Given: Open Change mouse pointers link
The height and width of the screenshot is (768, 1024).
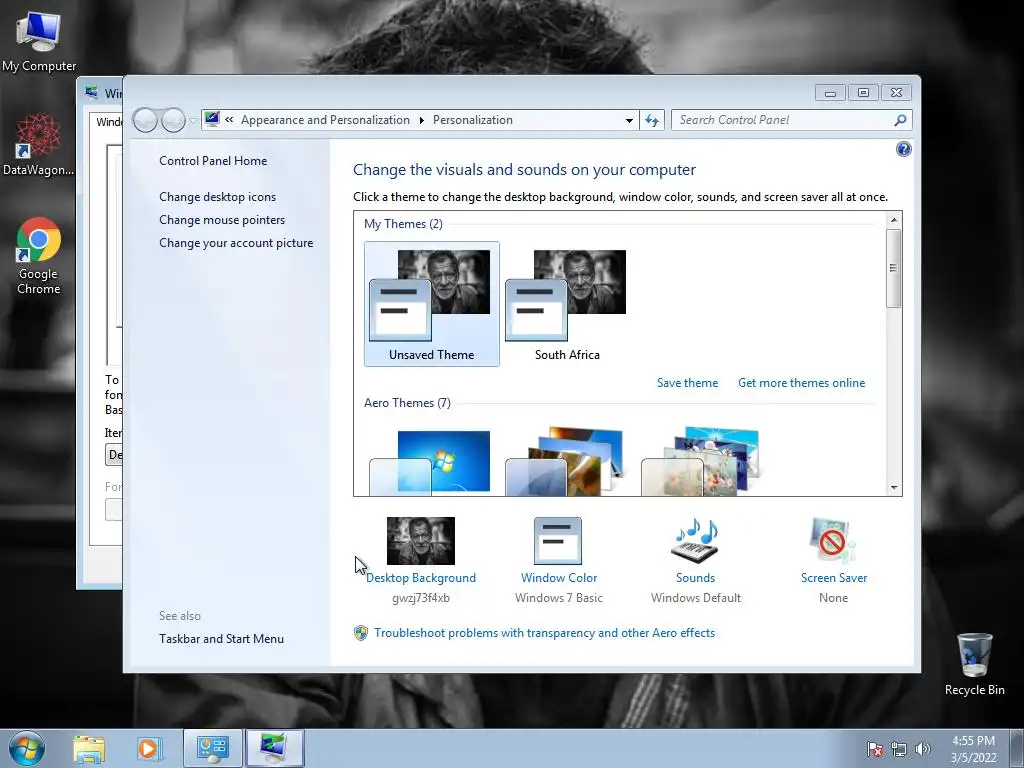Looking at the screenshot, I should [222, 219].
